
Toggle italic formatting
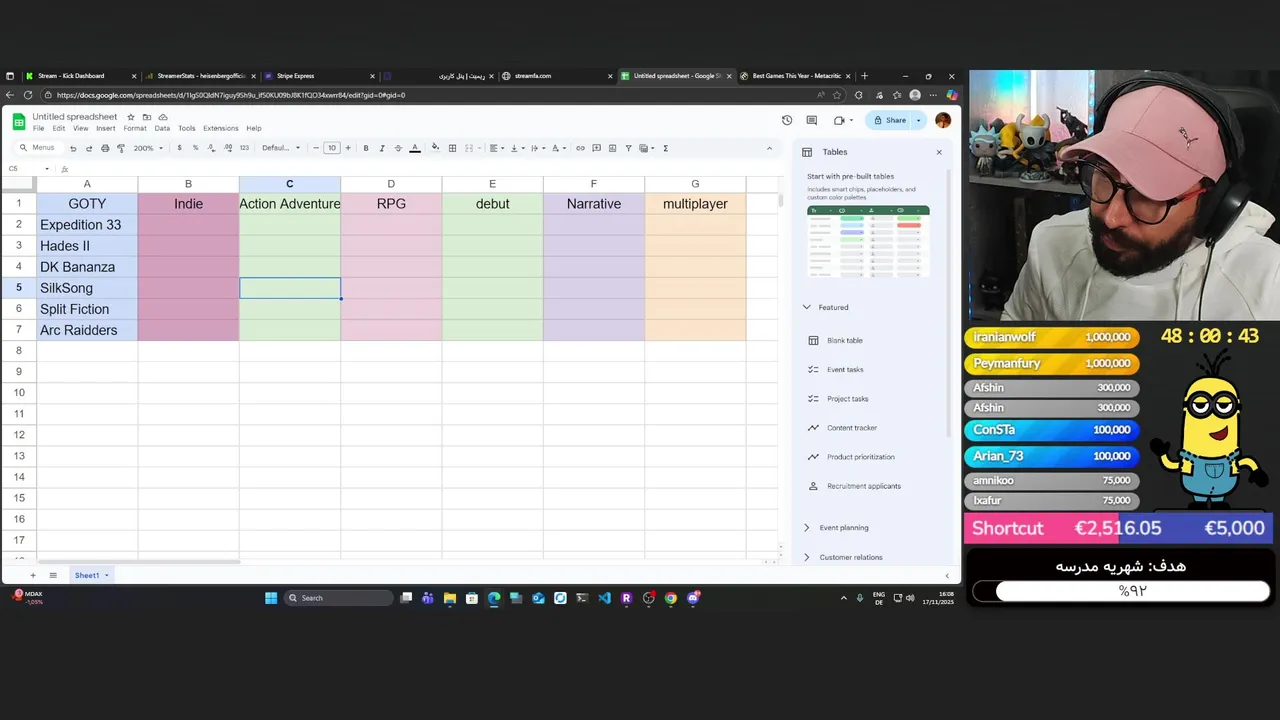[382, 148]
